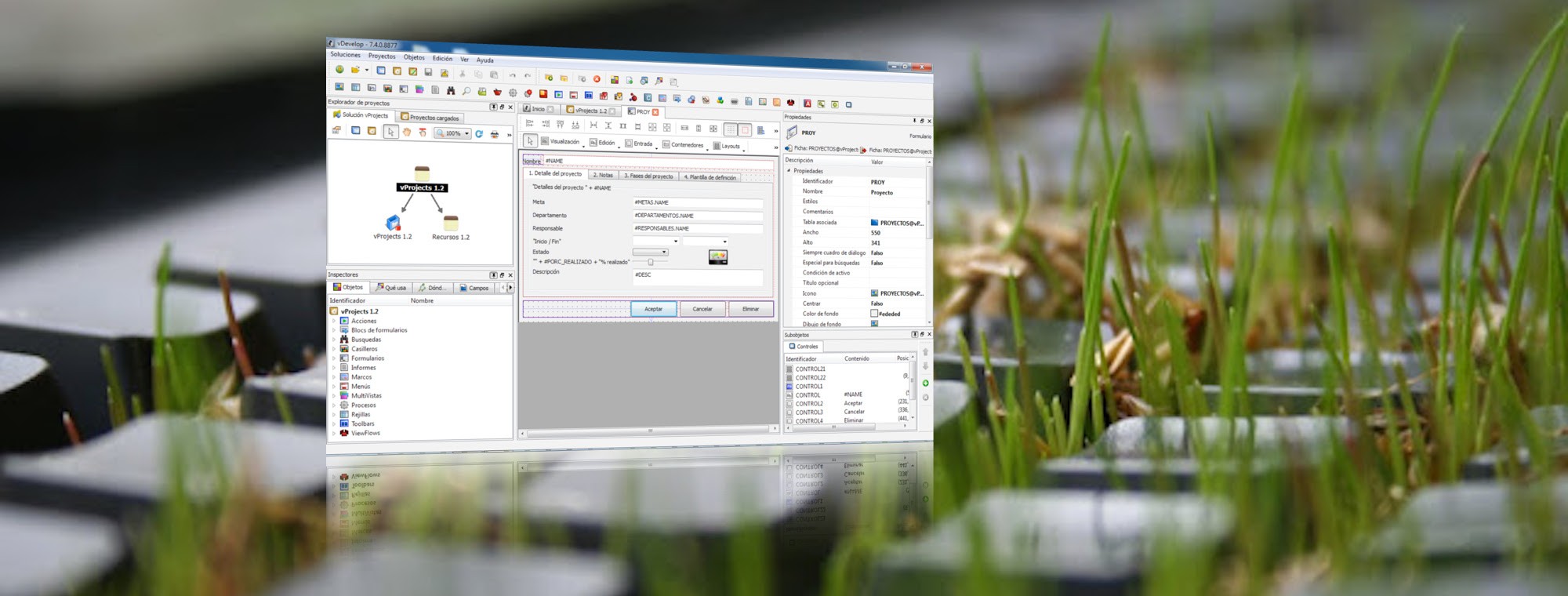
Task: Click the Aceptar button
Action: (x=654, y=309)
